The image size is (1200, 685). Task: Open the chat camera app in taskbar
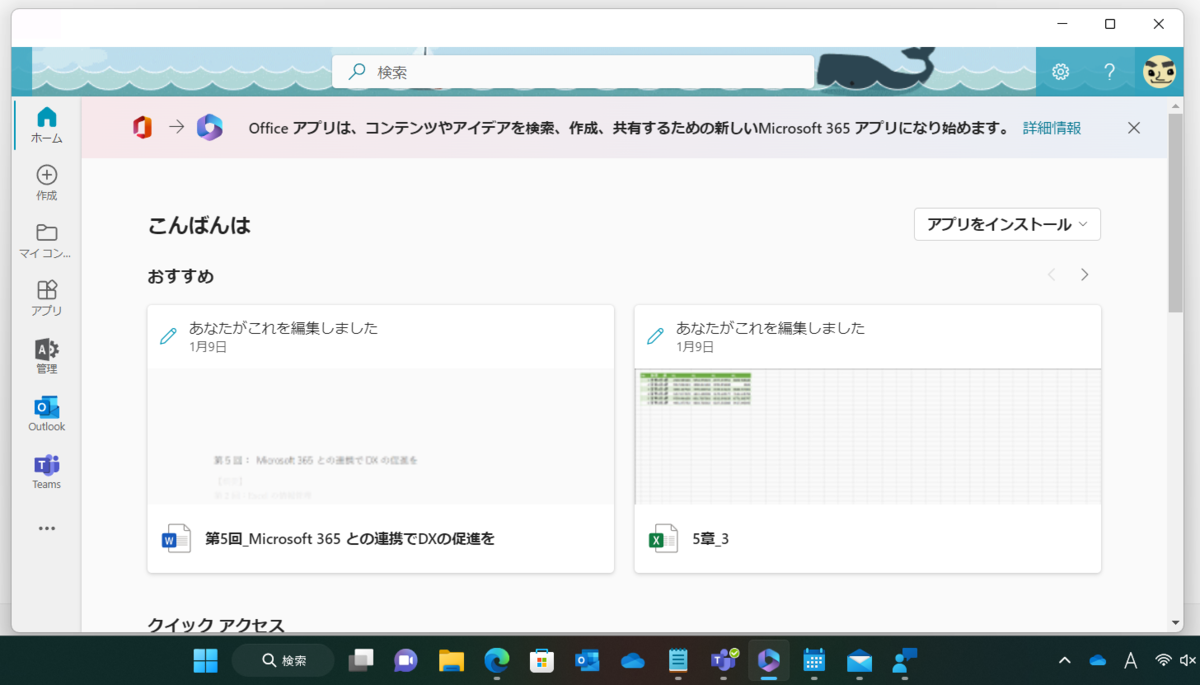pos(405,660)
